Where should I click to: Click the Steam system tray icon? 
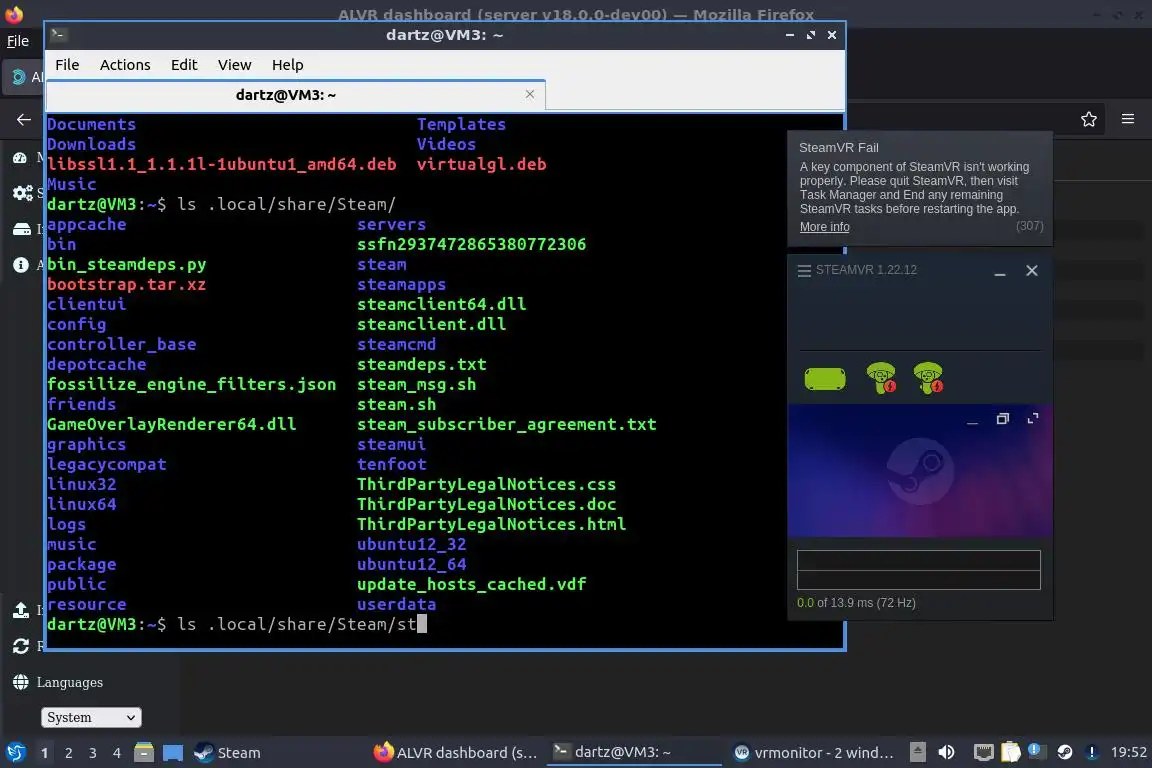pyautogui.click(x=1064, y=752)
